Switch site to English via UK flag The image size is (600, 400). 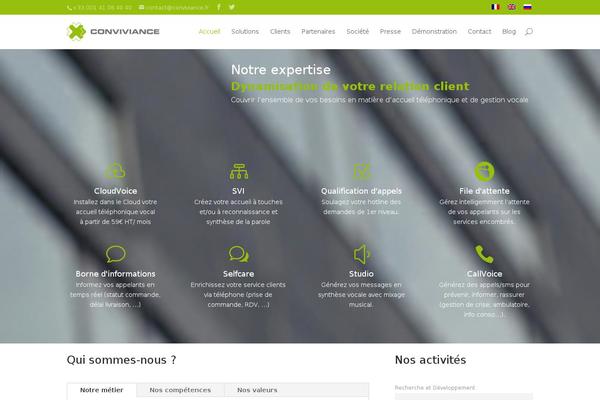512,7
